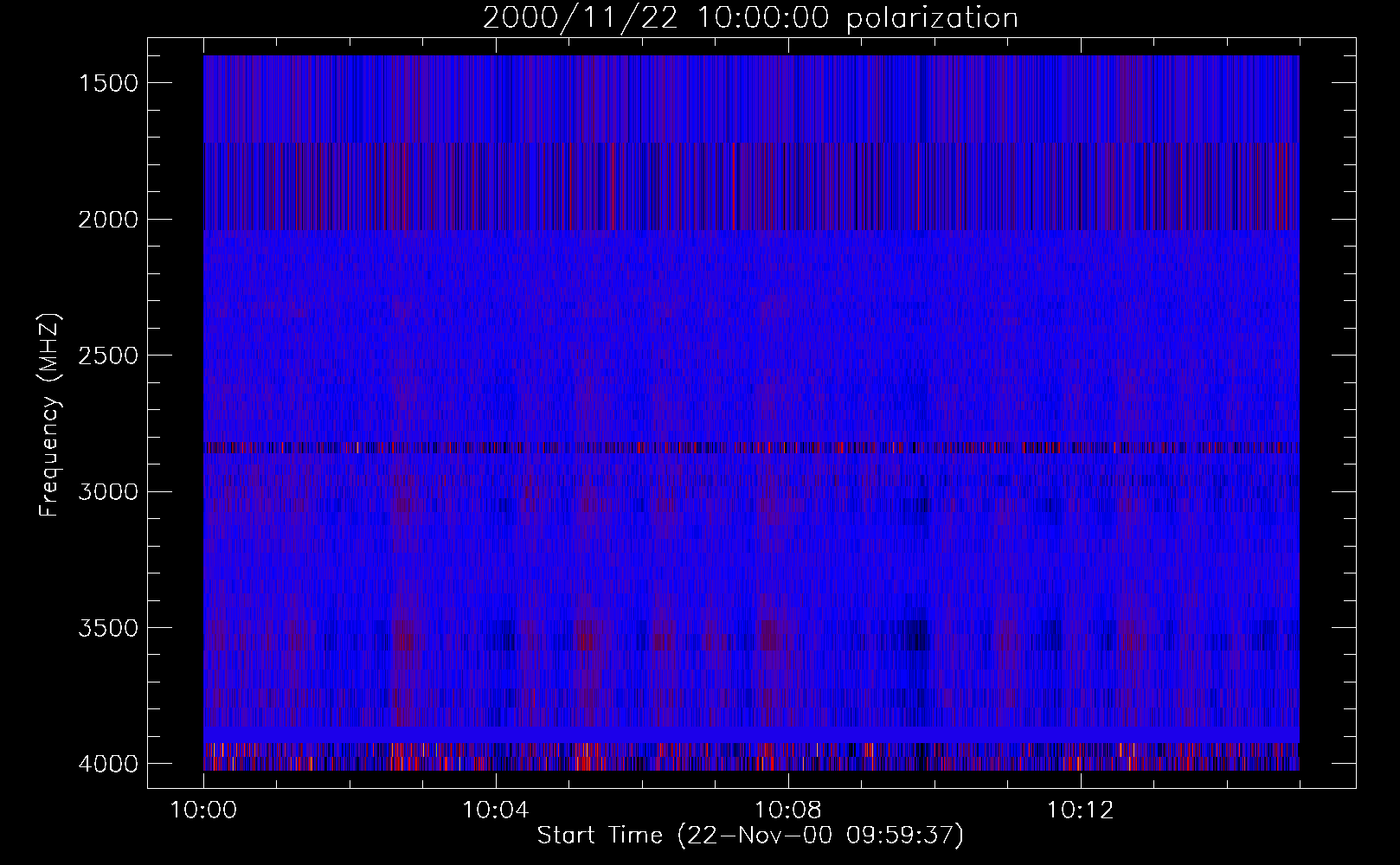Click the 'Frequency (MHZ)' axis label
This screenshot has height=865, width=1400.
coord(49,416)
